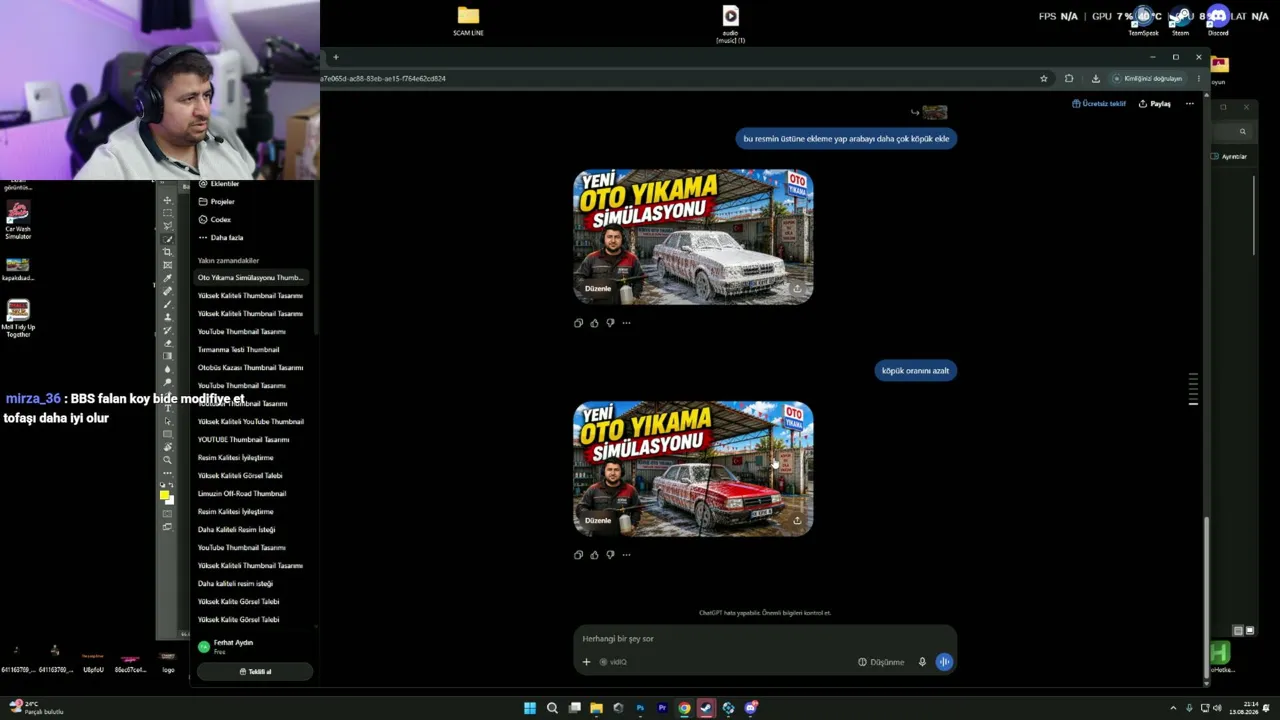
Task: Open the audio (music) desktop file
Action: (x=731, y=24)
